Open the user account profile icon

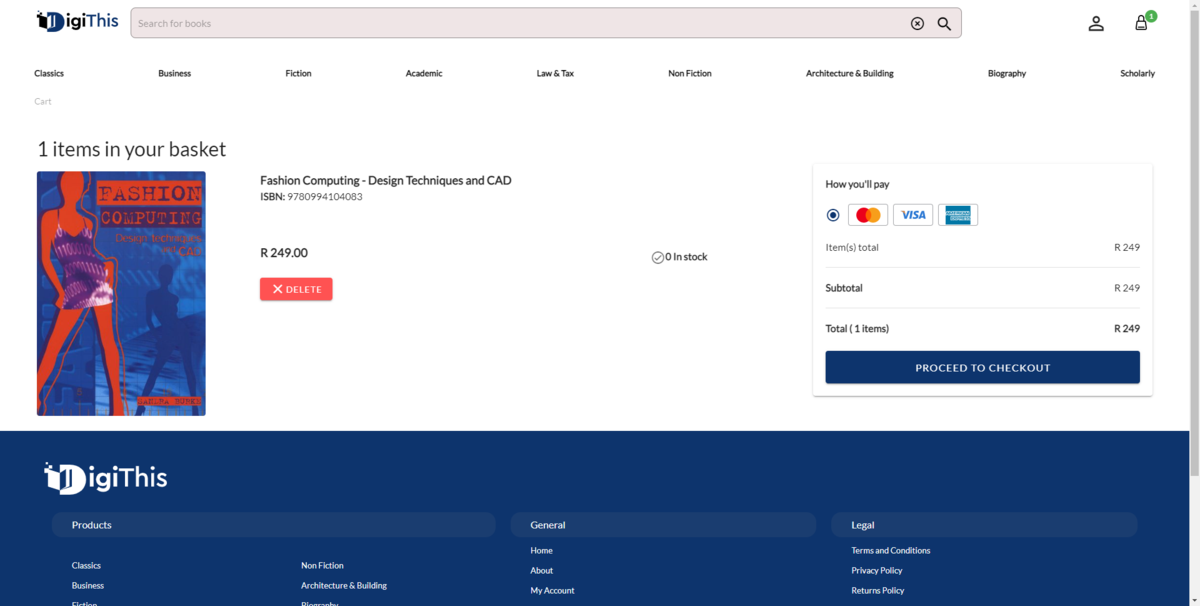click(x=1096, y=24)
